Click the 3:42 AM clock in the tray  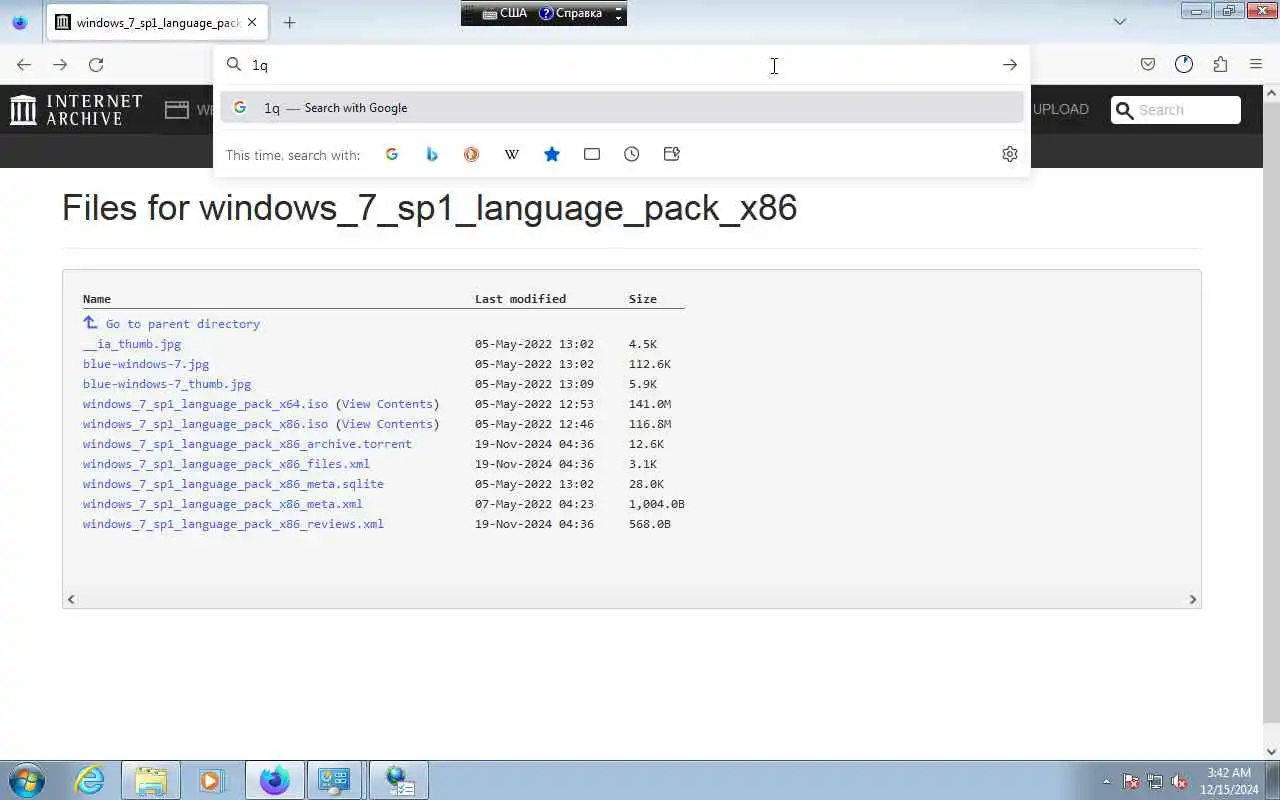coord(1228,773)
